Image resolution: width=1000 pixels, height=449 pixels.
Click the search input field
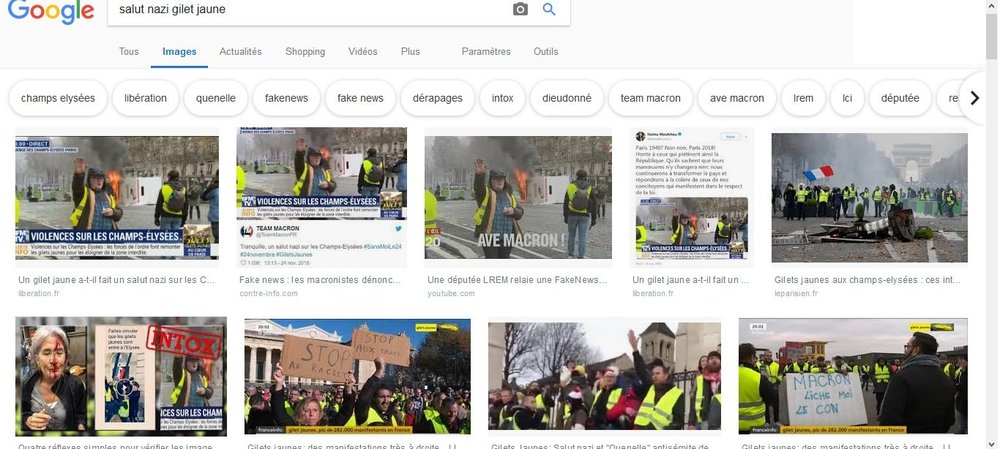(x=300, y=10)
